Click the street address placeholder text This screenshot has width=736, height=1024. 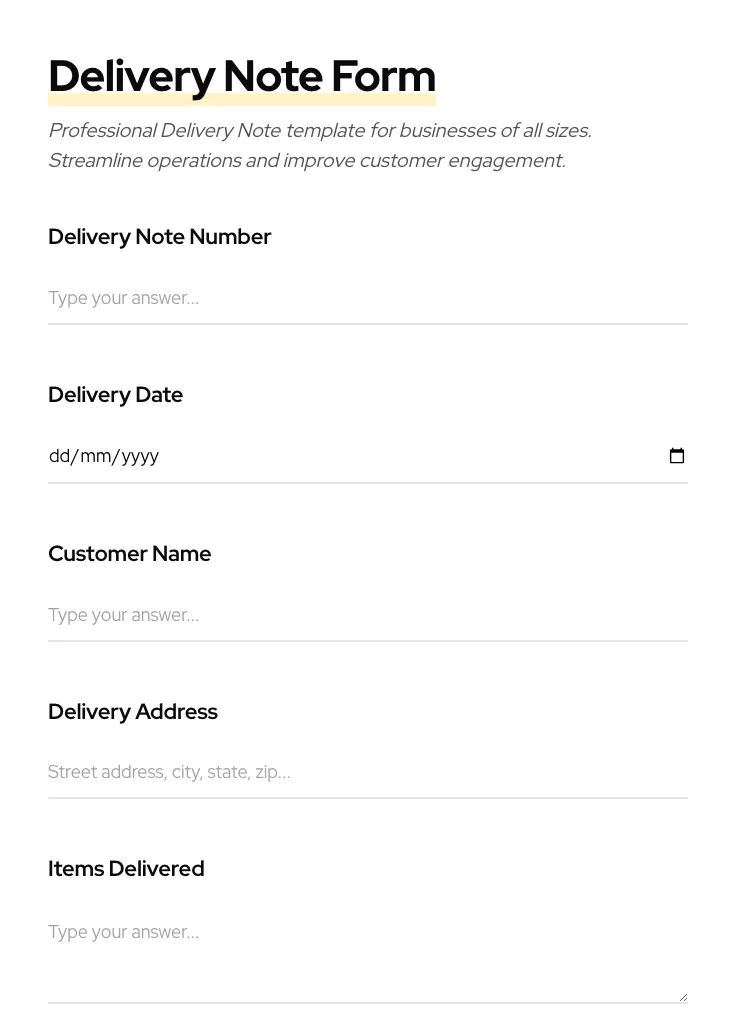click(x=169, y=772)
